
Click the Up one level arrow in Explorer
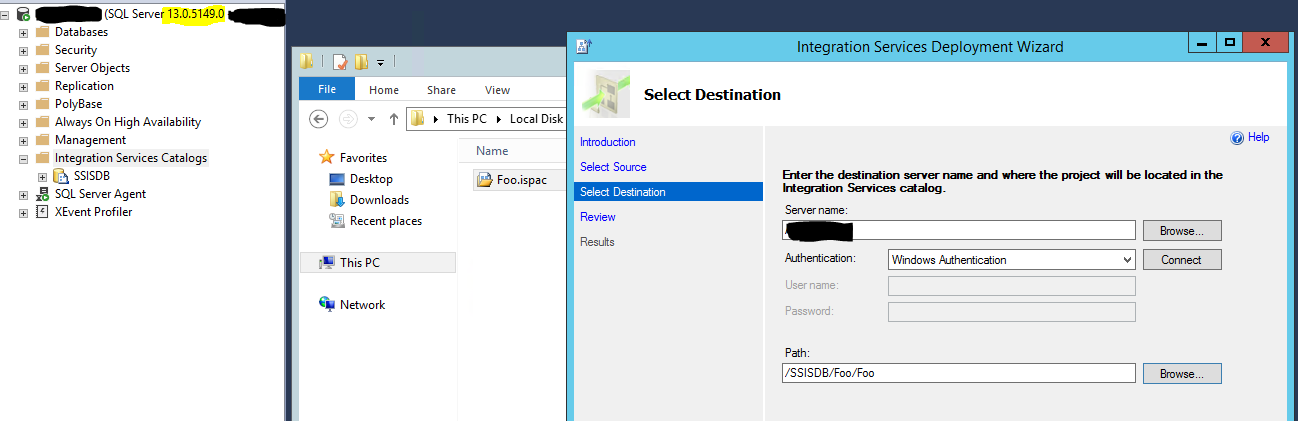click(x=394, y=119)
